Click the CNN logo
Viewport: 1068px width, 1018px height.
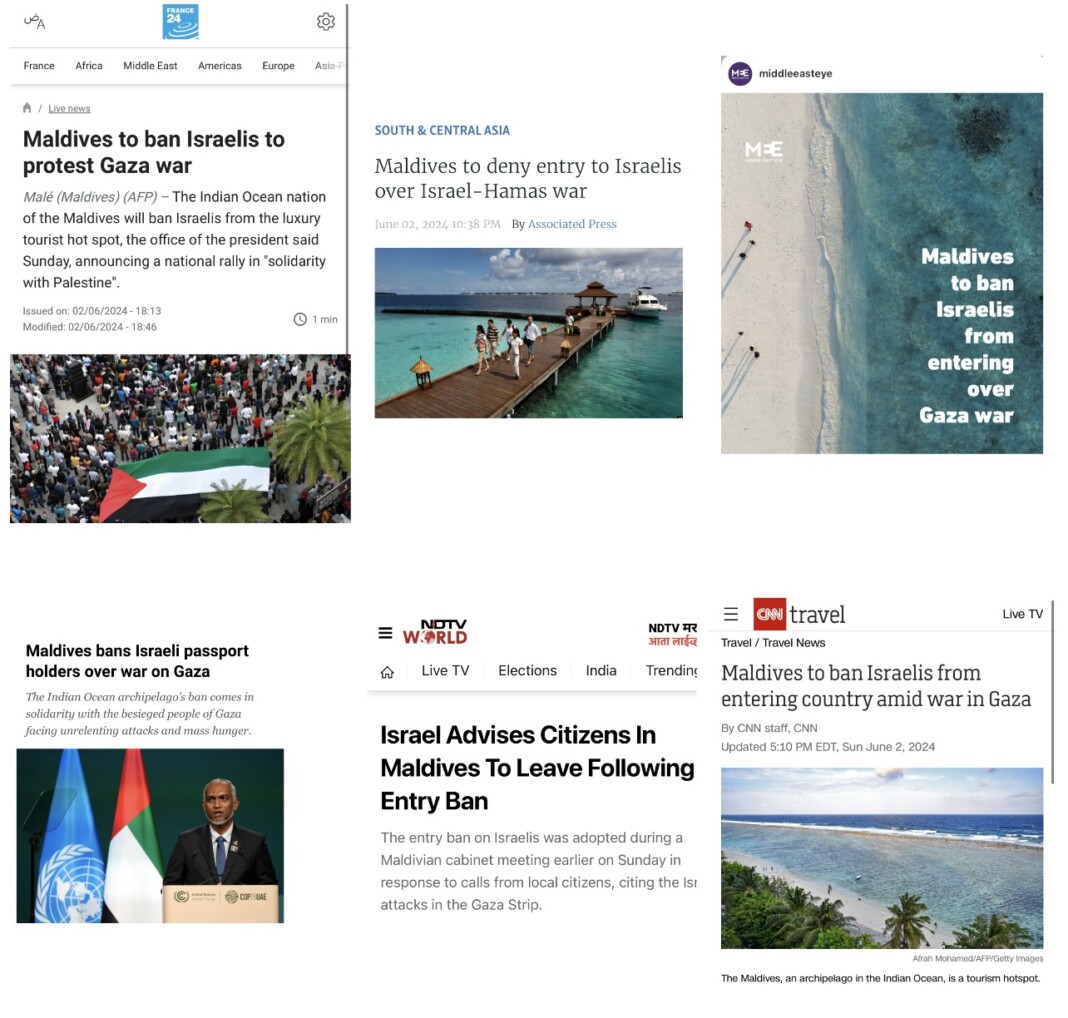click(770, 614)
